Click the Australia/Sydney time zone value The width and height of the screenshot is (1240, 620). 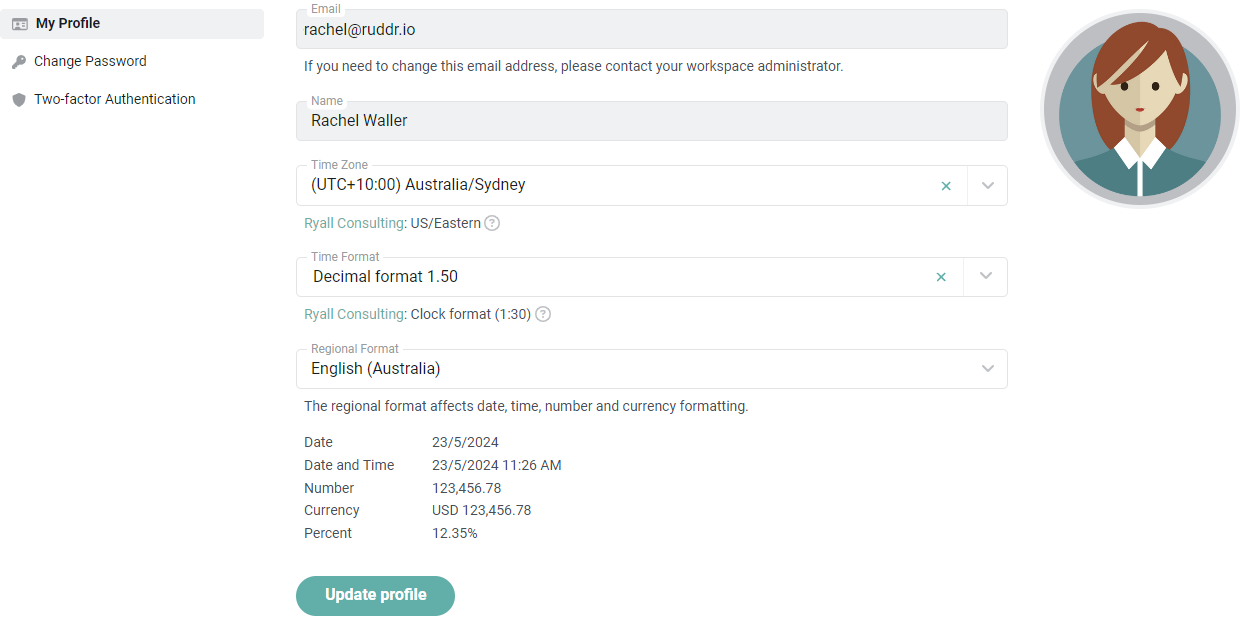coord(418,185)
